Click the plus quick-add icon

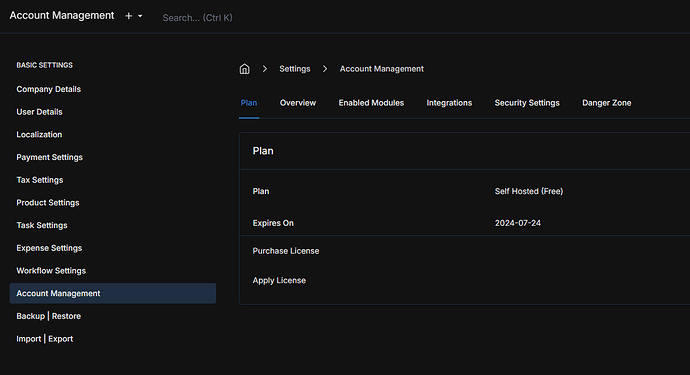click(128, 16)
